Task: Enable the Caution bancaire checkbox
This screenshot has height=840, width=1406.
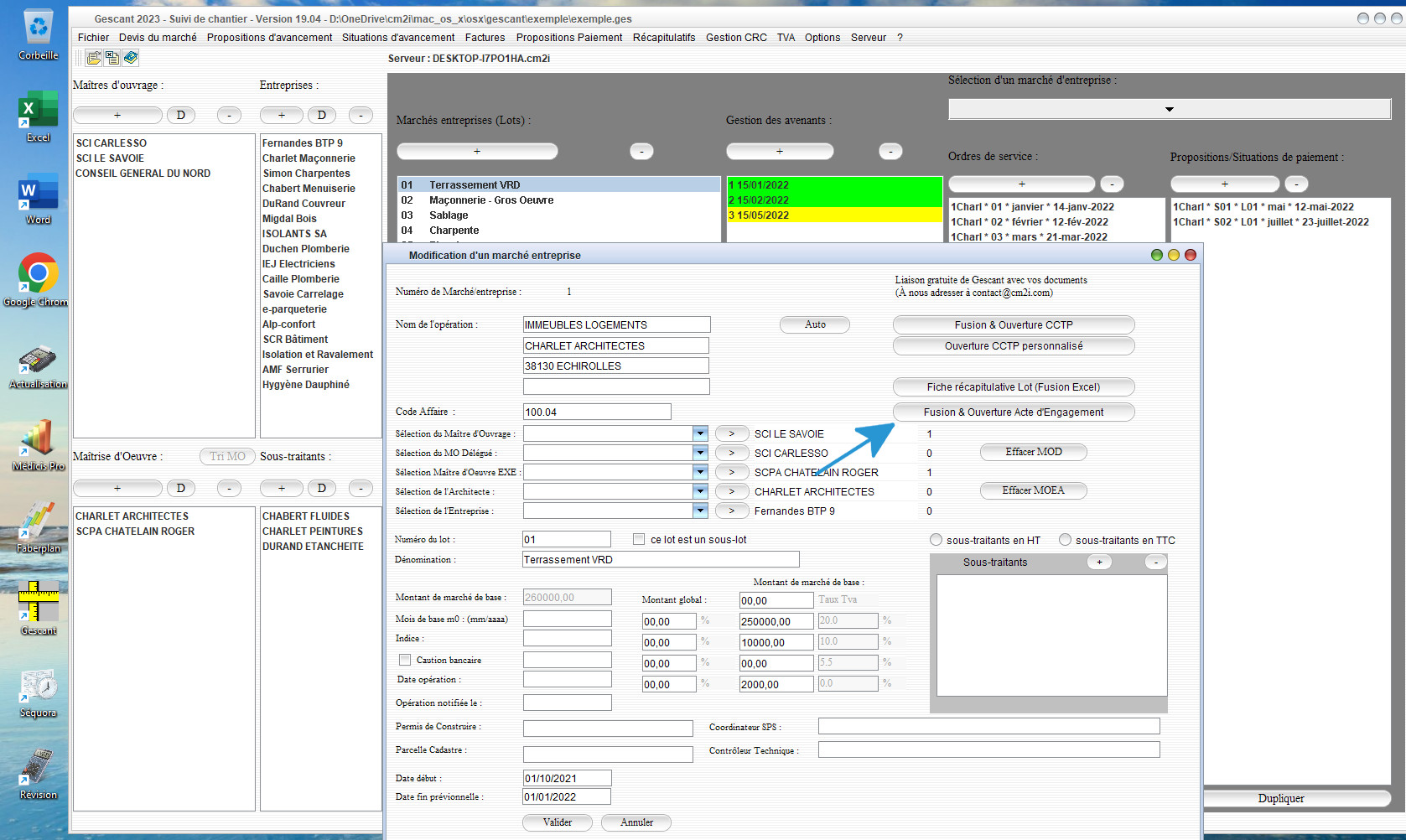Action: 405,660
